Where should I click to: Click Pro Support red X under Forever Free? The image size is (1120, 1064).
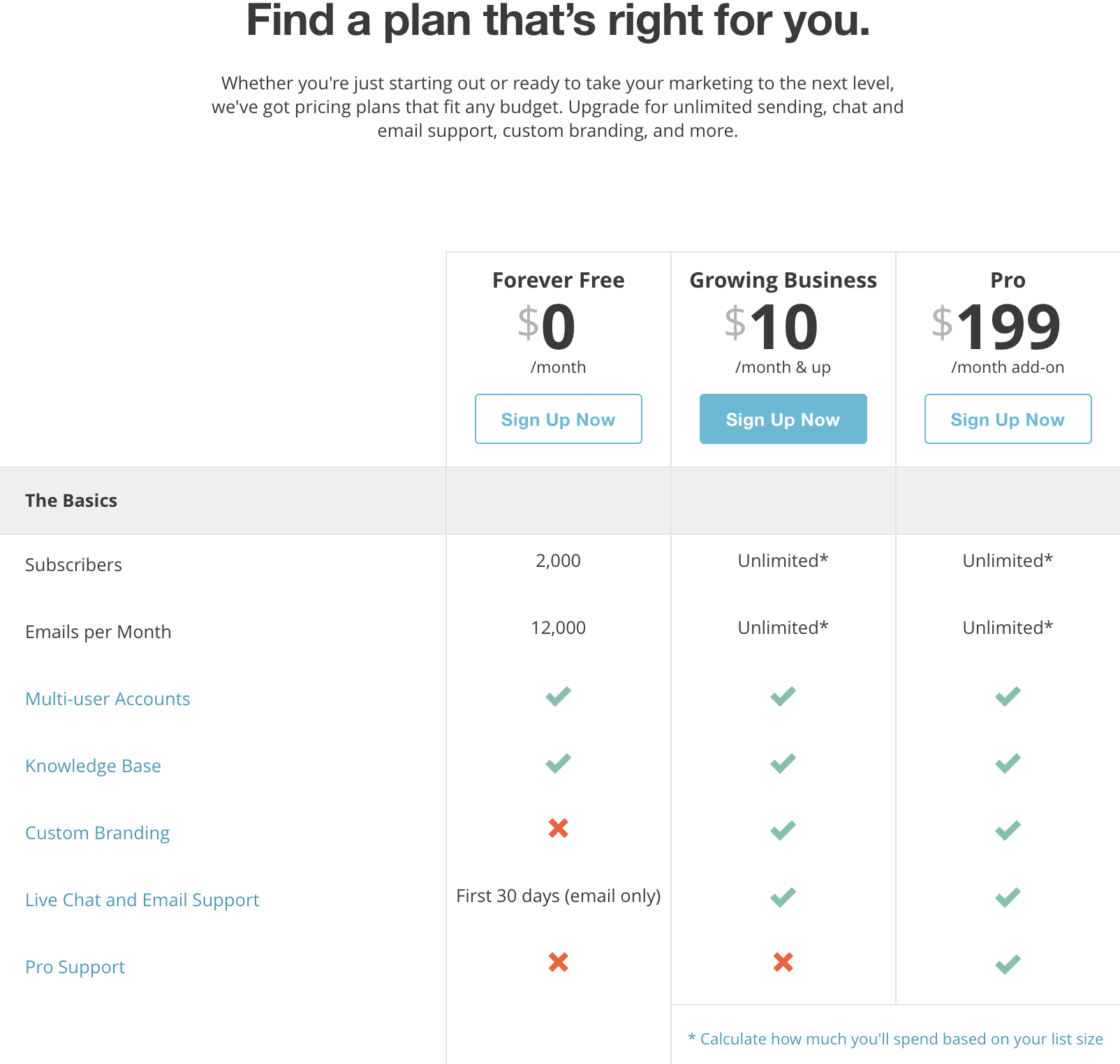[558, 962]
